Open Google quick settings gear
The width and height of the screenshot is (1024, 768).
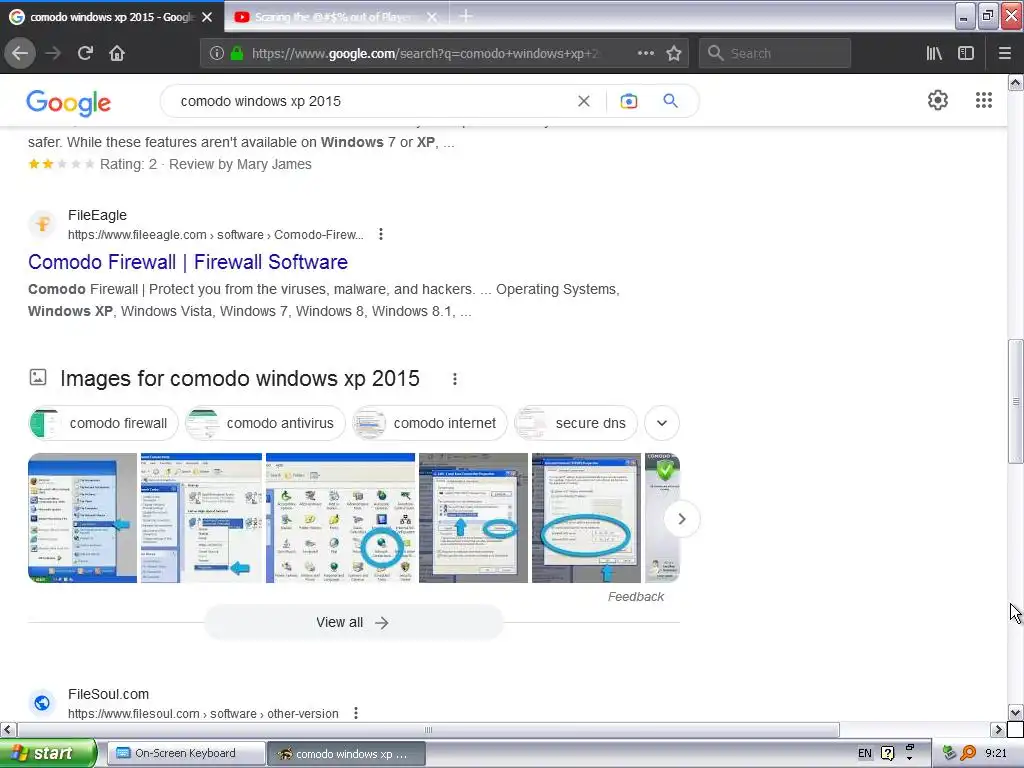(938, 100)
